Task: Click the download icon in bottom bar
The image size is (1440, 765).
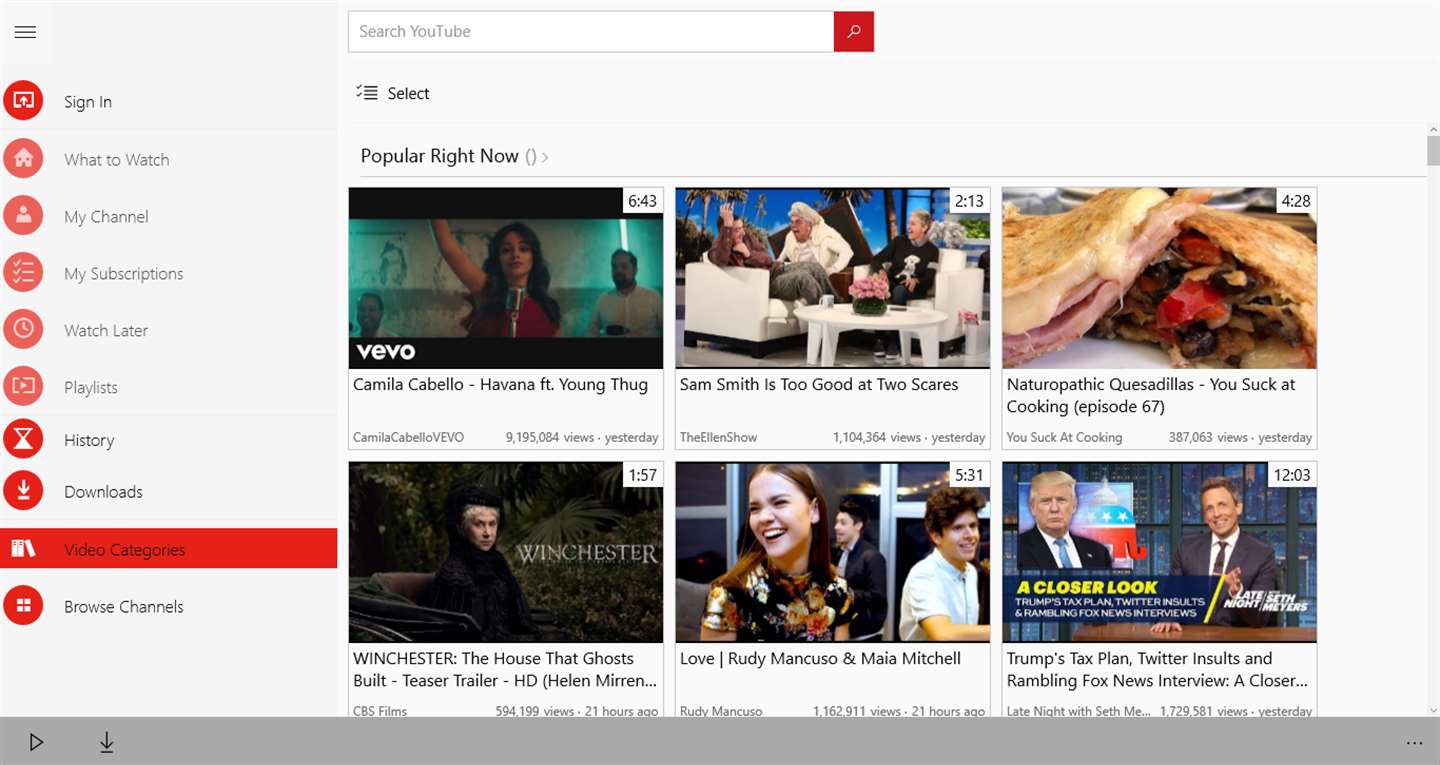Action: 107,742
